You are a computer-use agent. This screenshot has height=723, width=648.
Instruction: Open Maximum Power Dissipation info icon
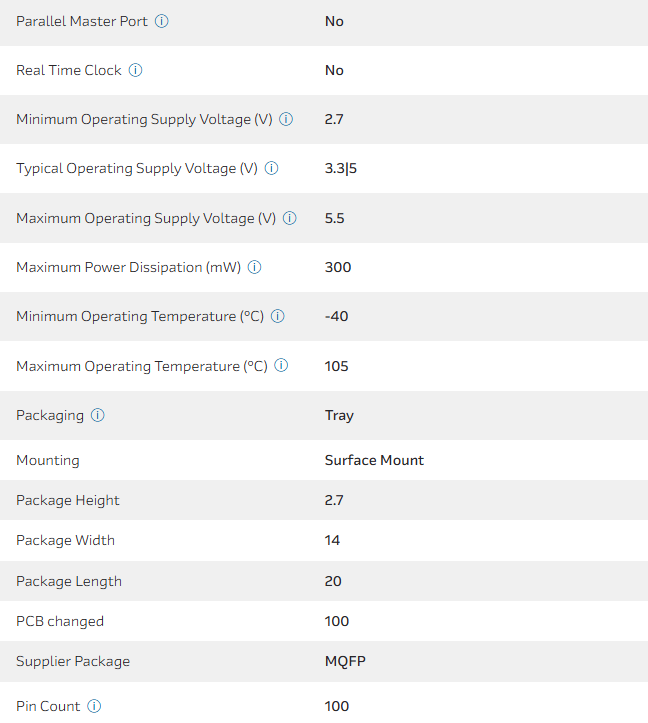[254, 267]
